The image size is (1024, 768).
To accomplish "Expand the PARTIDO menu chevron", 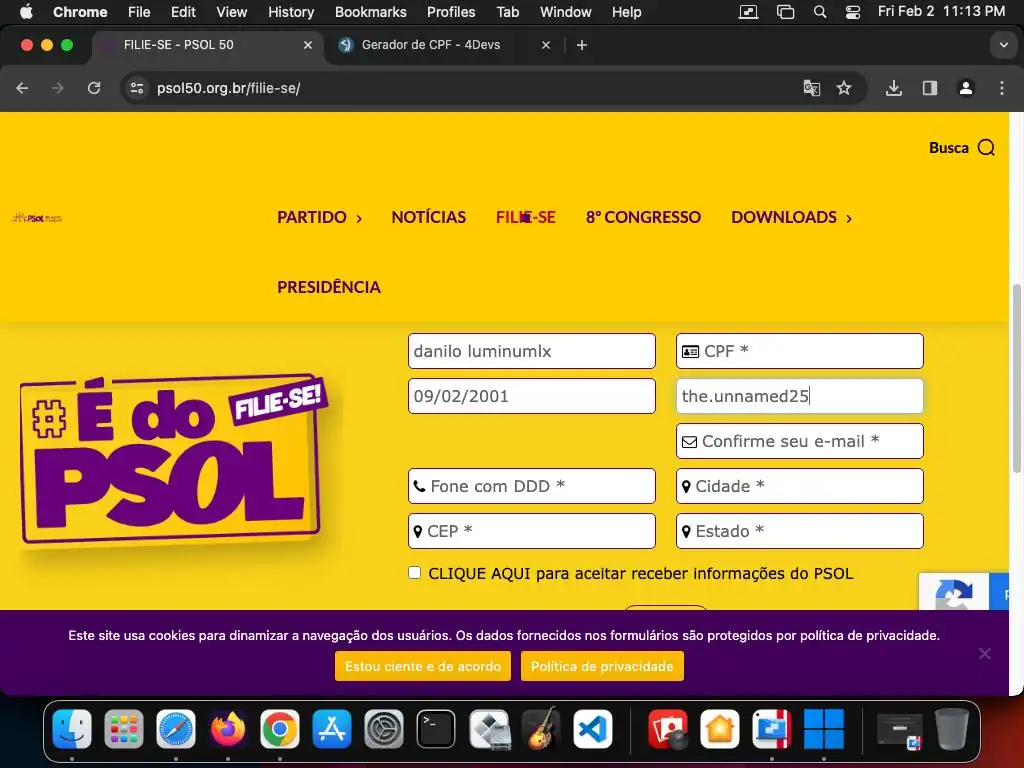I will [359, 218].
